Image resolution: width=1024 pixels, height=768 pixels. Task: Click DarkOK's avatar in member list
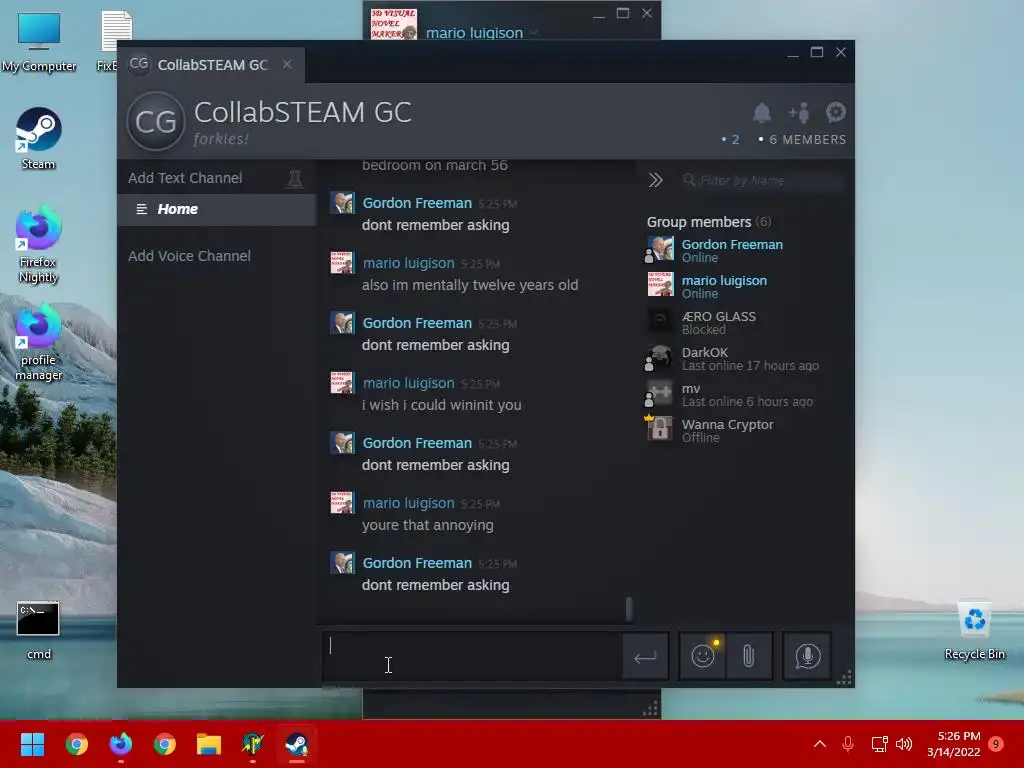coord(660,358)
